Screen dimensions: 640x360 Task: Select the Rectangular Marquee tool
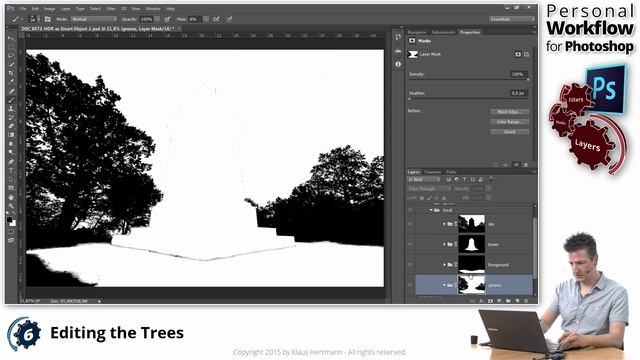[11, 47]
